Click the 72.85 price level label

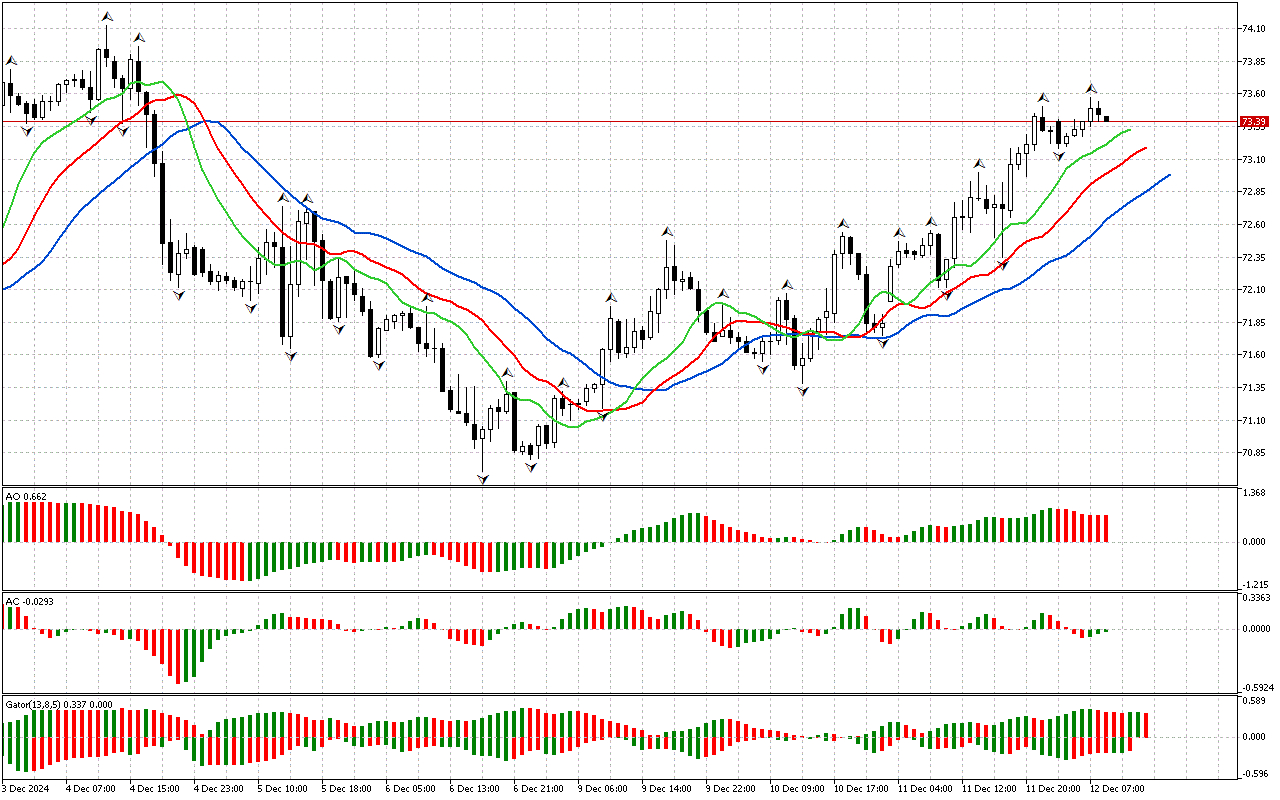click(x=1253, y=192)
